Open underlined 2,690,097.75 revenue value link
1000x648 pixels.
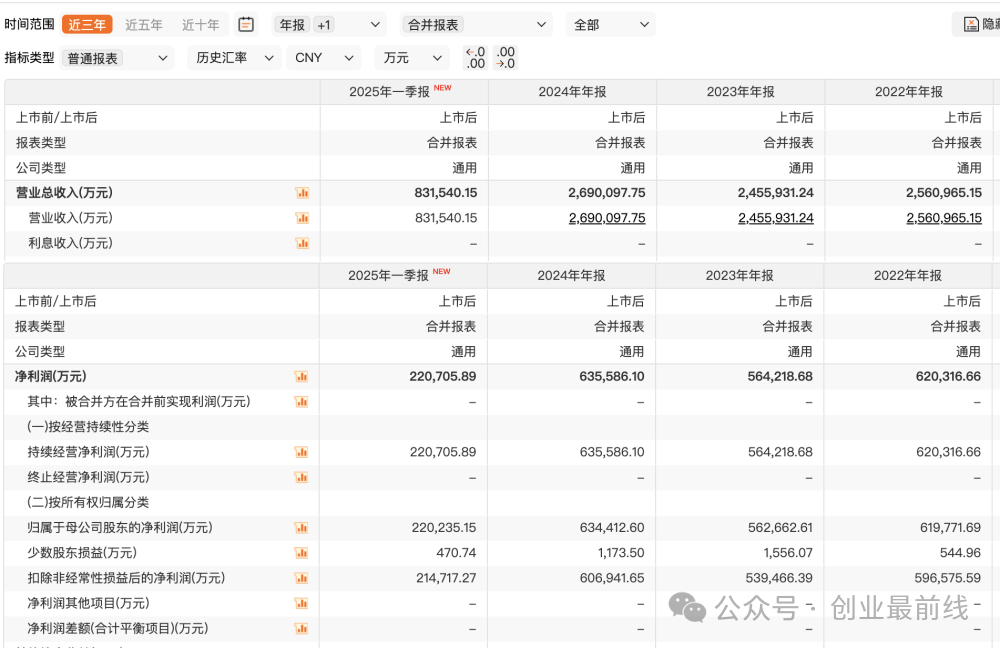[607, 218]
